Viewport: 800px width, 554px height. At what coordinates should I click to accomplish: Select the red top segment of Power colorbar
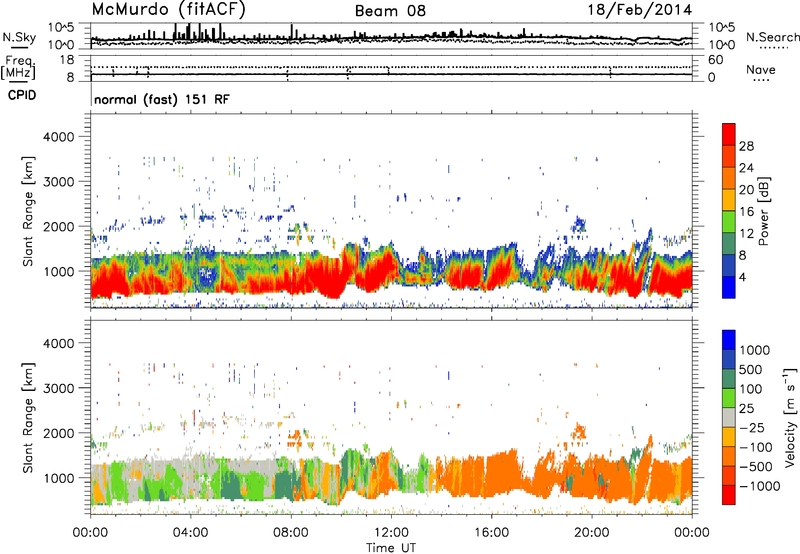[729, 134]
